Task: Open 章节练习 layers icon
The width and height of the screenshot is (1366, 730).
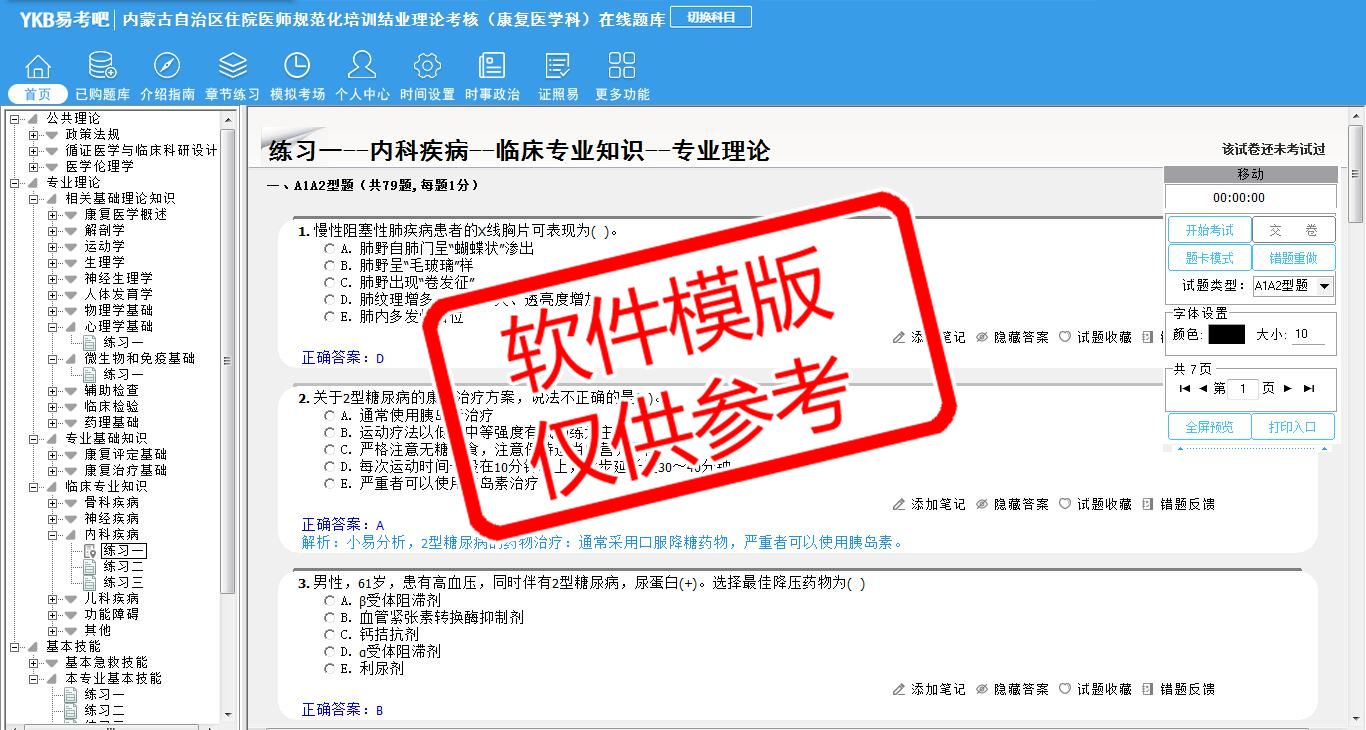Action: [x=232, y=67]
